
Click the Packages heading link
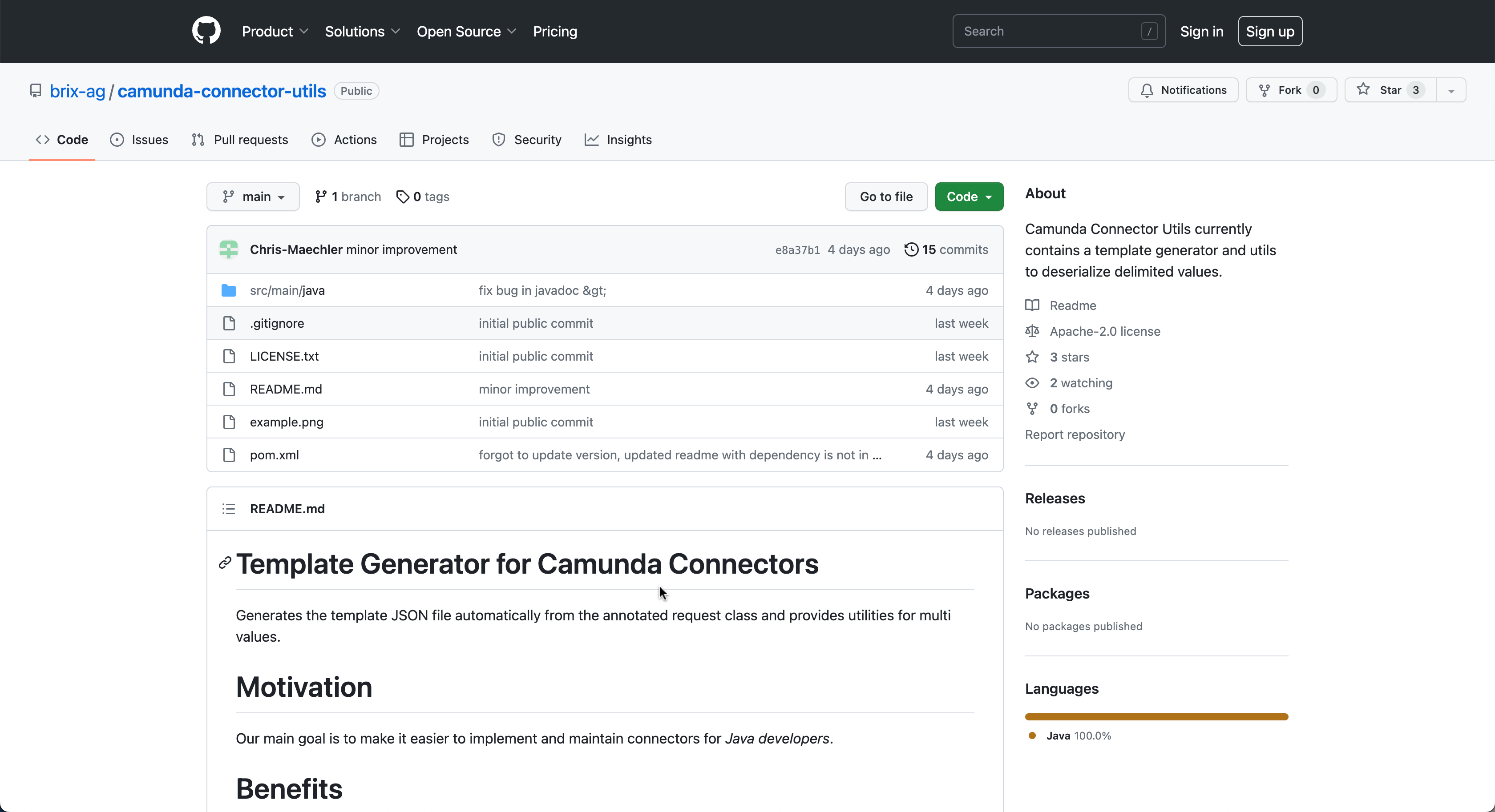click(x=1057, y=593)
